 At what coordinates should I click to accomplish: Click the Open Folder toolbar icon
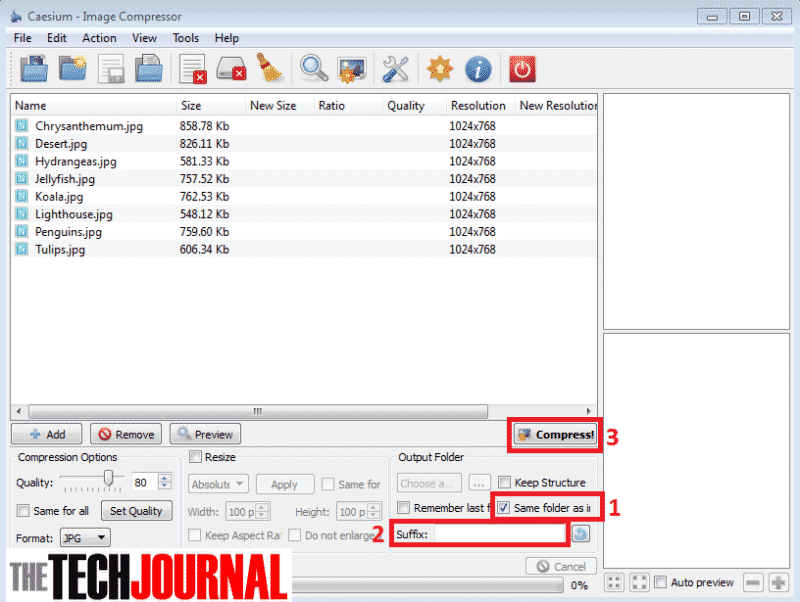click(x=73, y=69)
